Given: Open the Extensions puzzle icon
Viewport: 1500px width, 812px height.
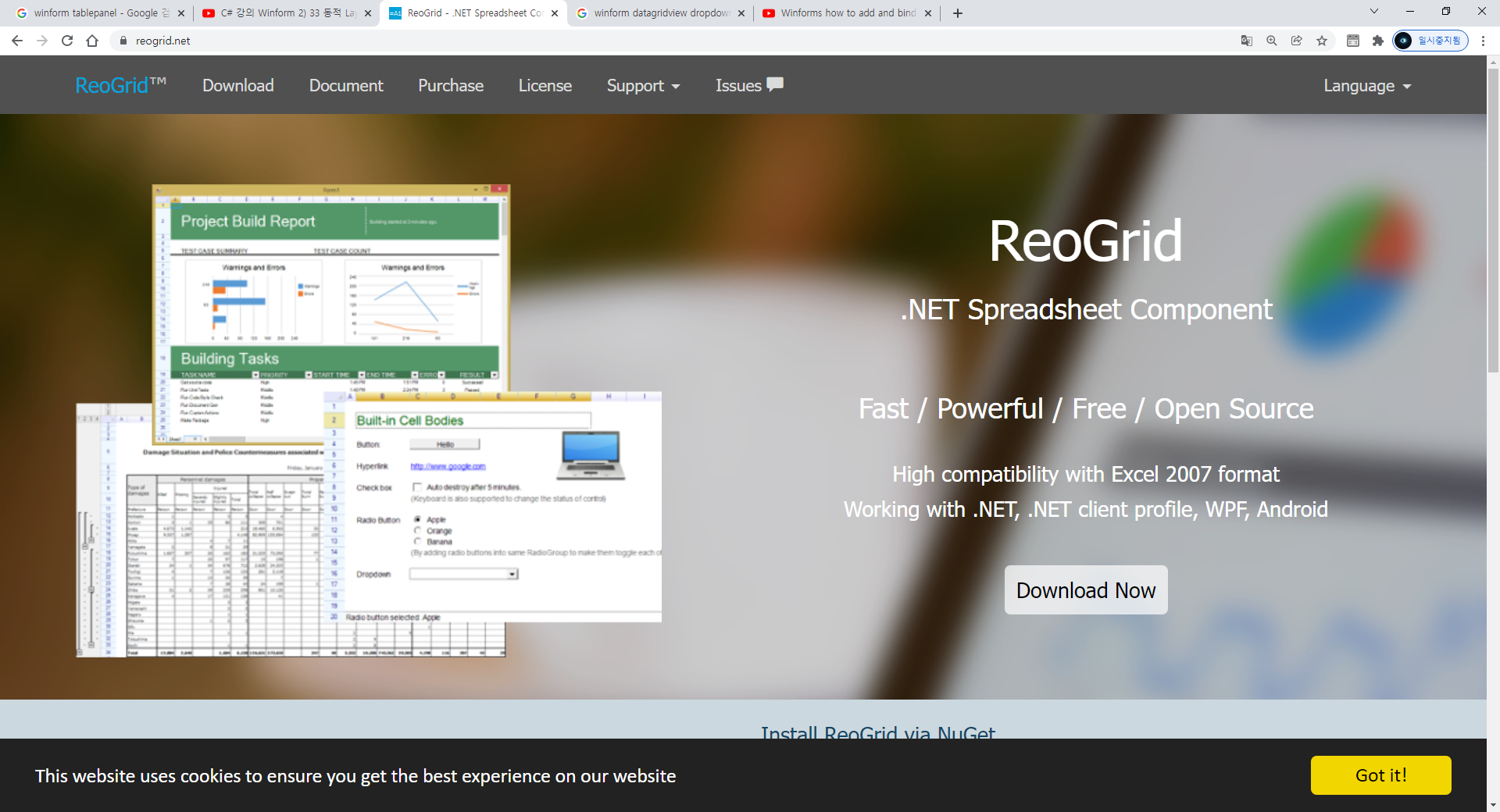Looking at the screenshot, I should [1377, 41].
